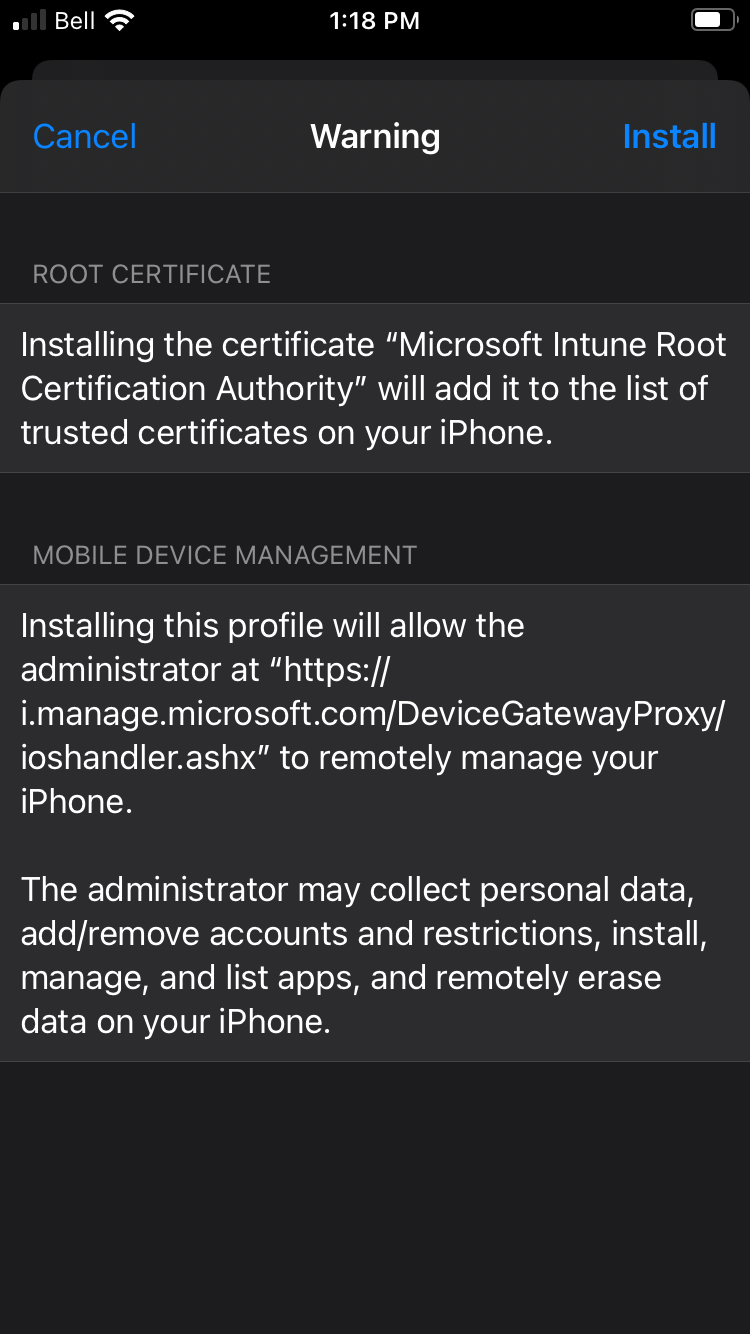The image size is (750, 1334).
Task: Tap the Warning title in the header
Action: 375,137
